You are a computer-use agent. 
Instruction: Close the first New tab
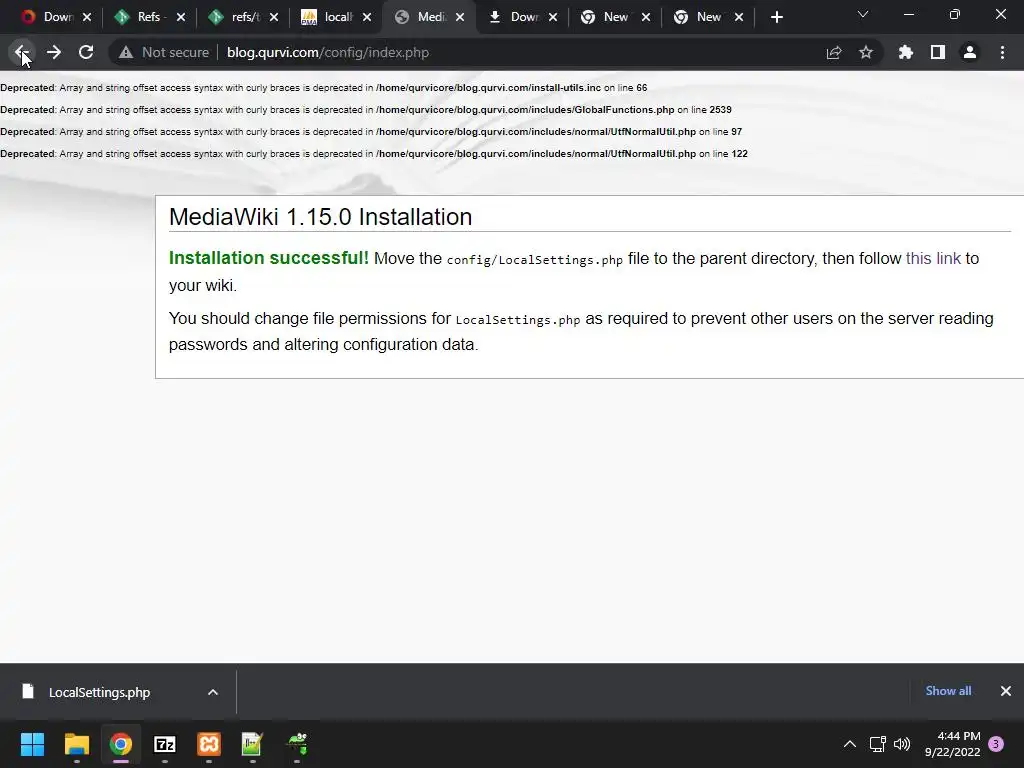pos(646,17)
